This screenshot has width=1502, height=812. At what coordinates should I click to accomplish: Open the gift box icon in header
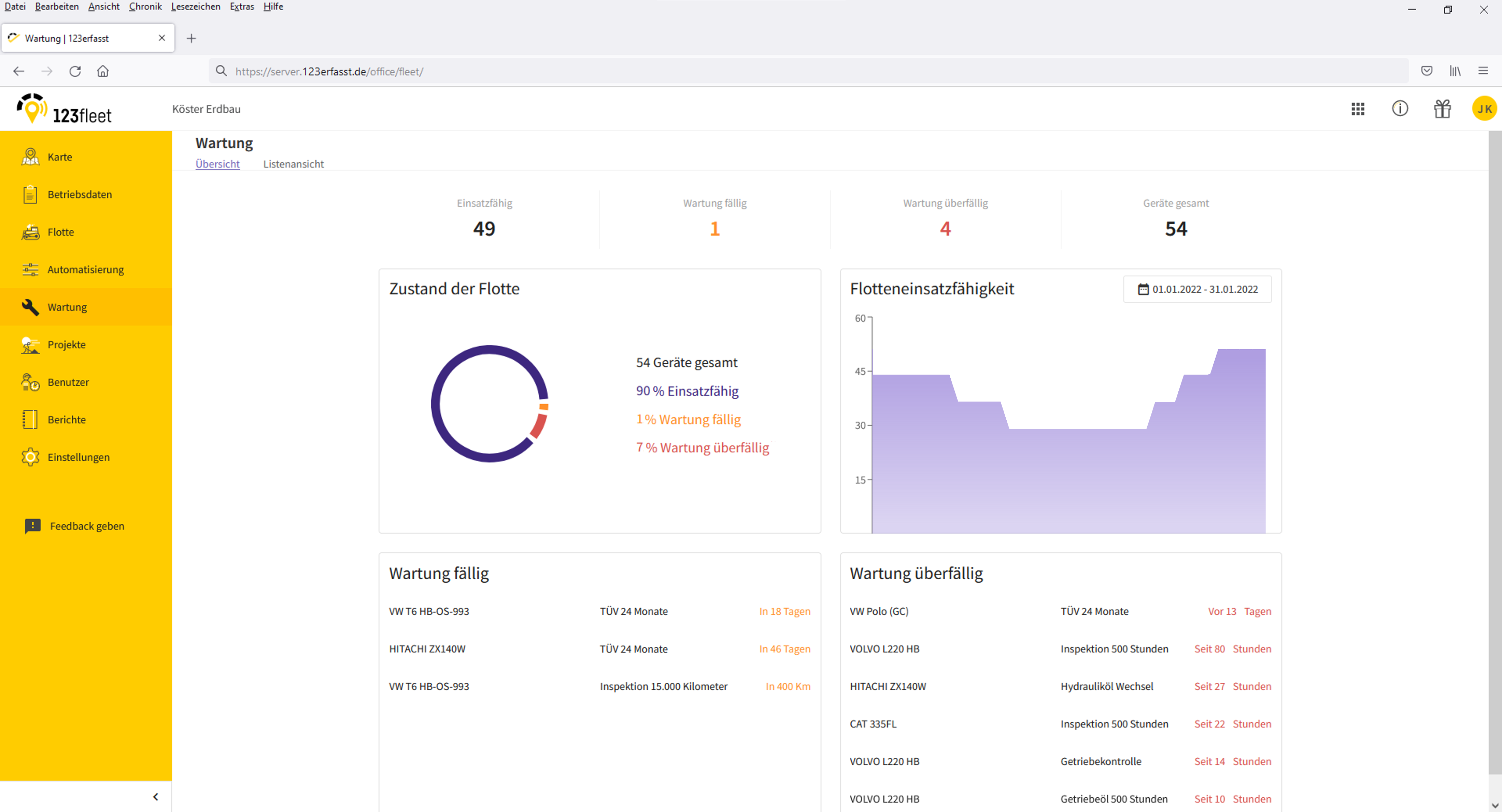[x=1443, y=109]
